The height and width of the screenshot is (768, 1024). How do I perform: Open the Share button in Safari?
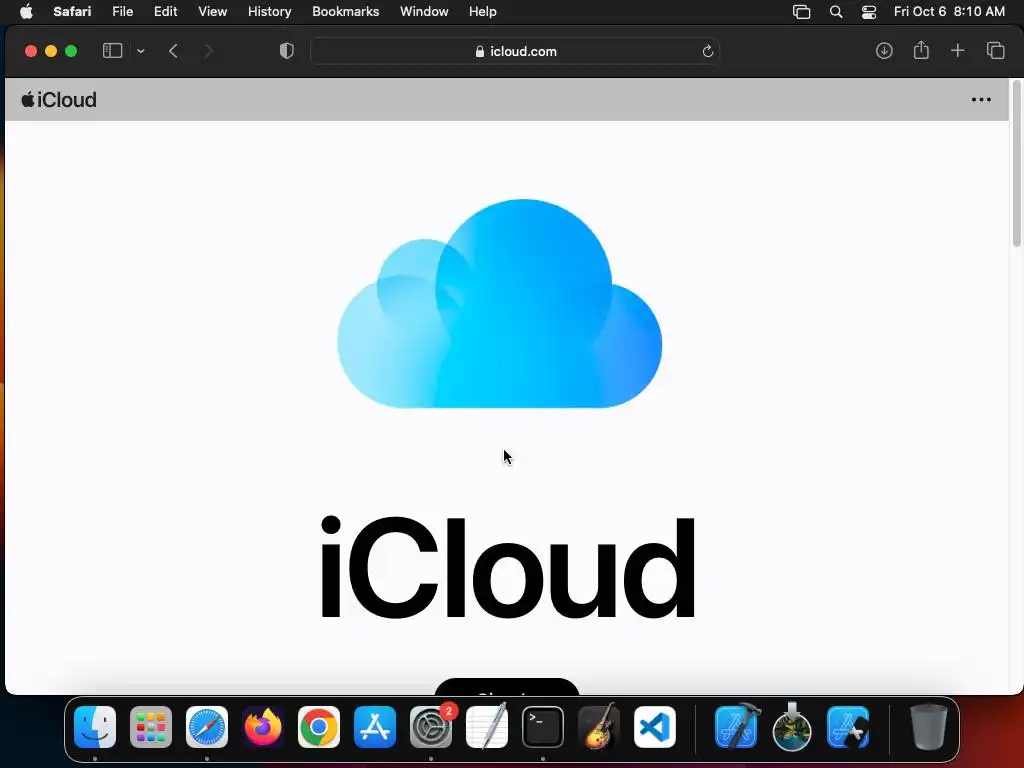point(921,50)
